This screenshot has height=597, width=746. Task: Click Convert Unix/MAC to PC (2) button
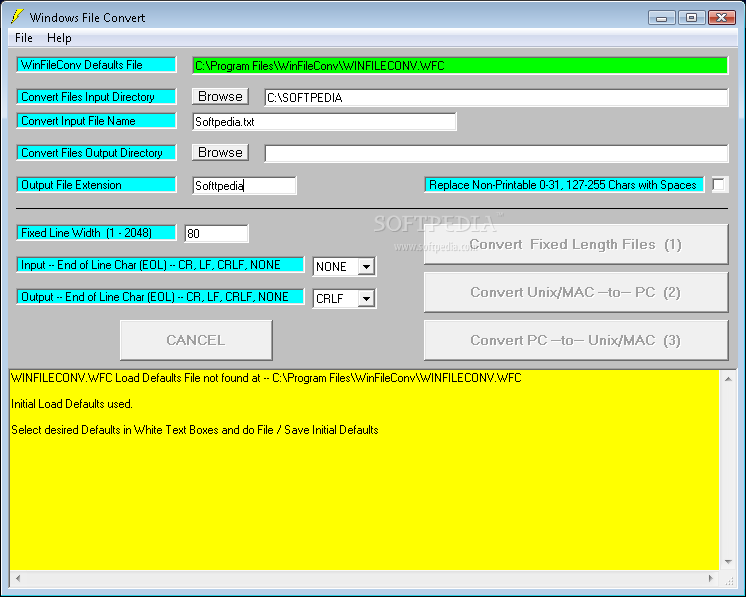tap(576, 292)
